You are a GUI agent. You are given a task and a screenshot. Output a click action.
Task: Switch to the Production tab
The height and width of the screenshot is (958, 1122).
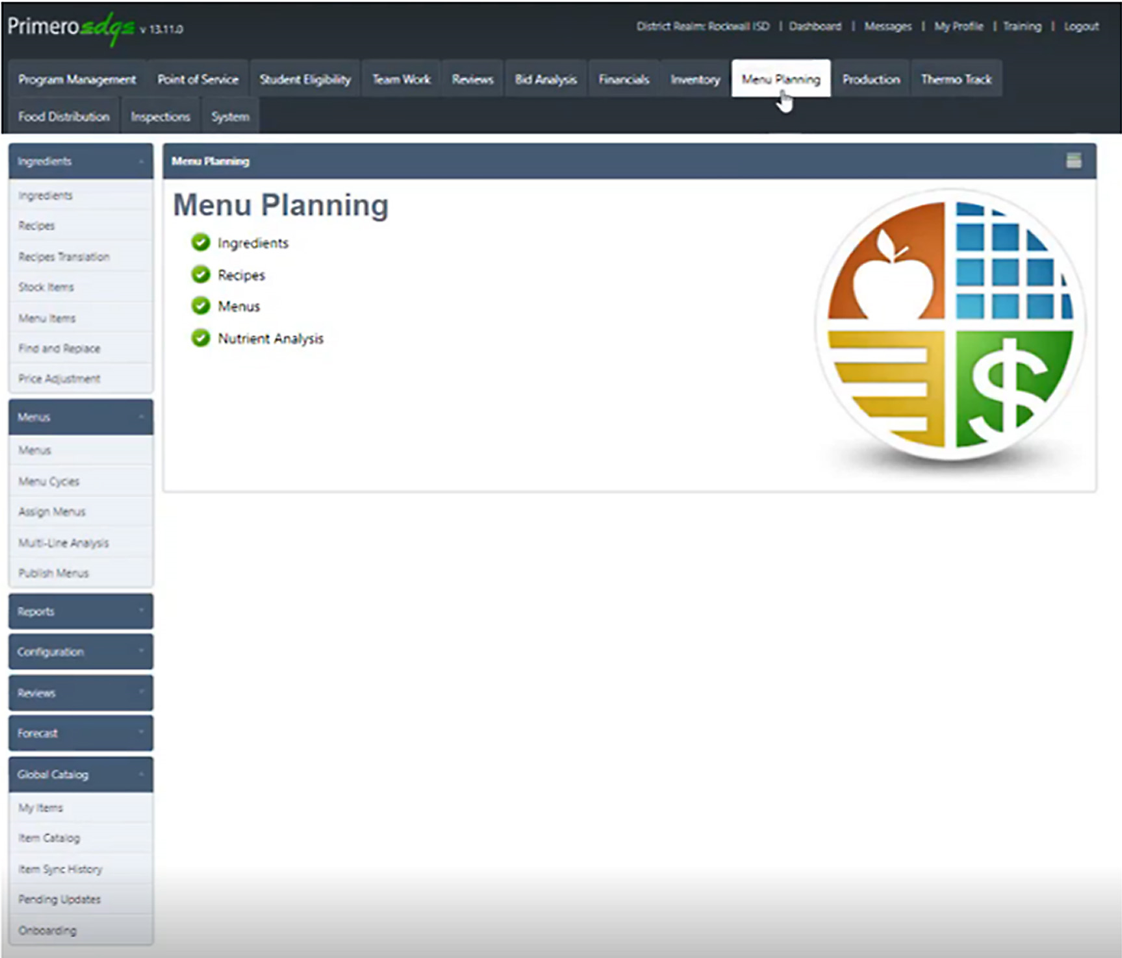point(871,78)
